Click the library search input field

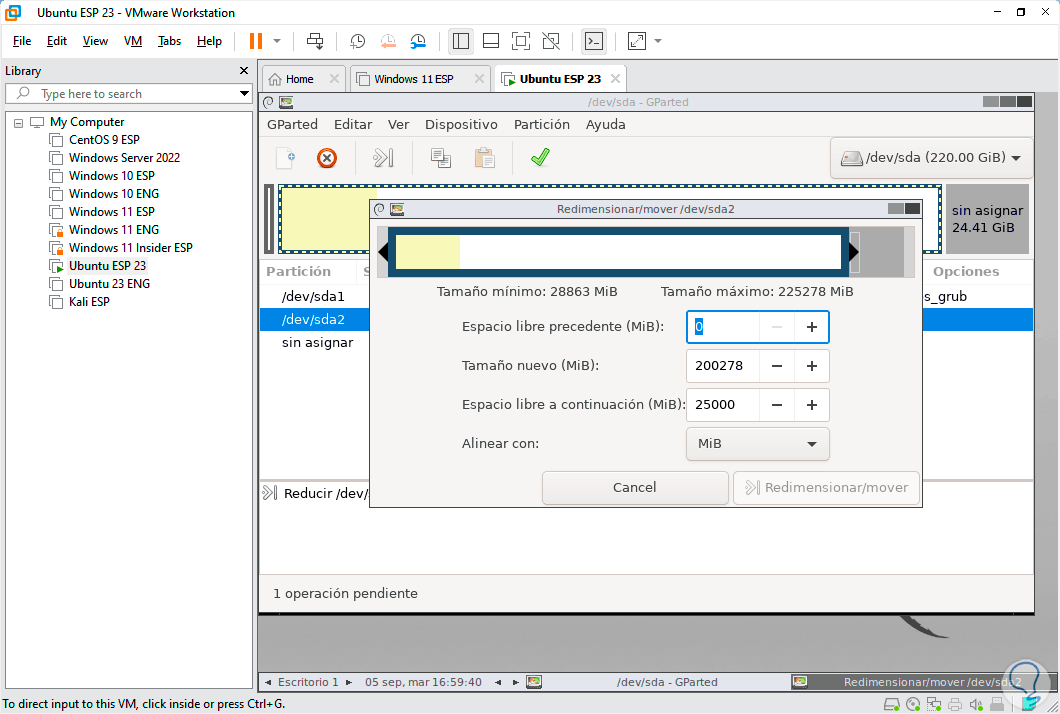[128, 93]
